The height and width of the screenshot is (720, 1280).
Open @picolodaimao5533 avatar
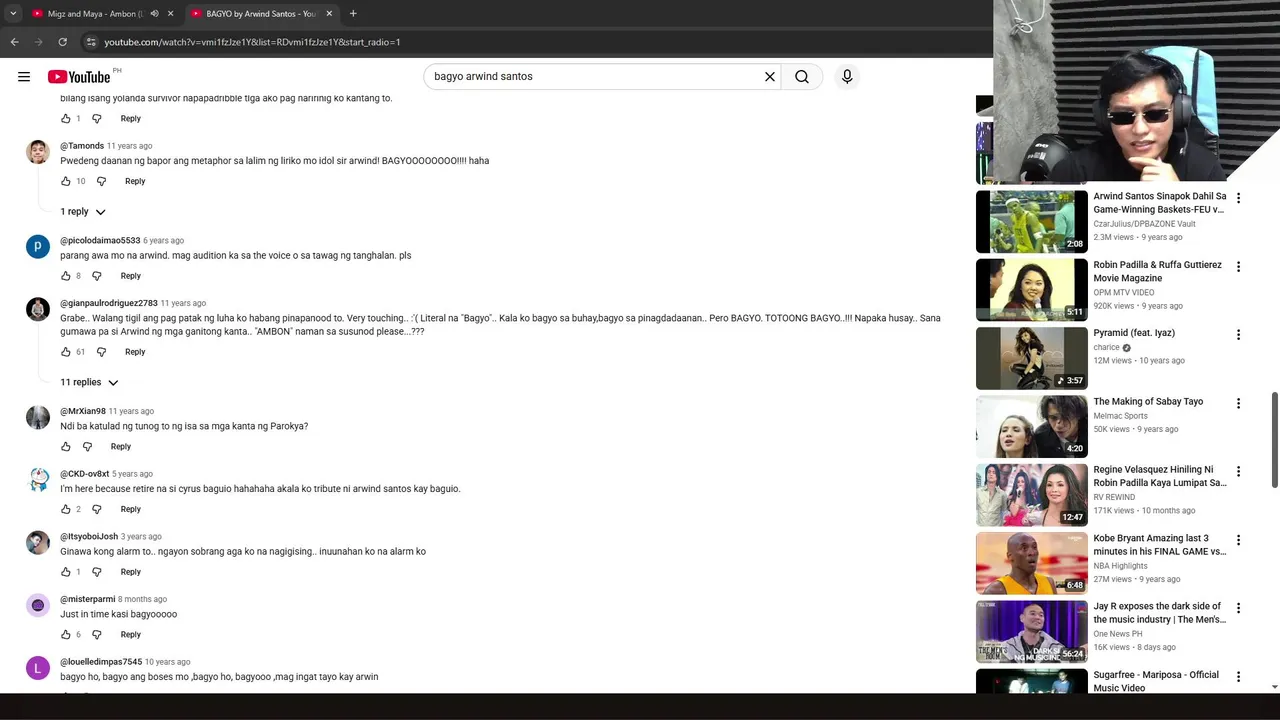point(38,247)
